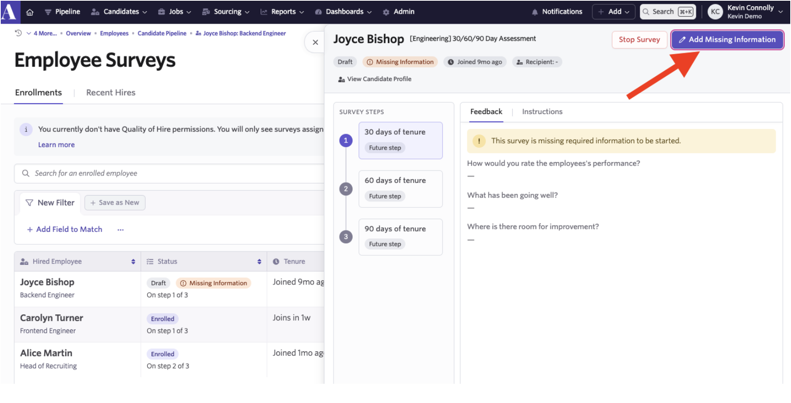Click Carolyn Turner's Enrolled status badge
Viewport: 791px width, 403px height.
pyautogui.click(x=162, y=319)
